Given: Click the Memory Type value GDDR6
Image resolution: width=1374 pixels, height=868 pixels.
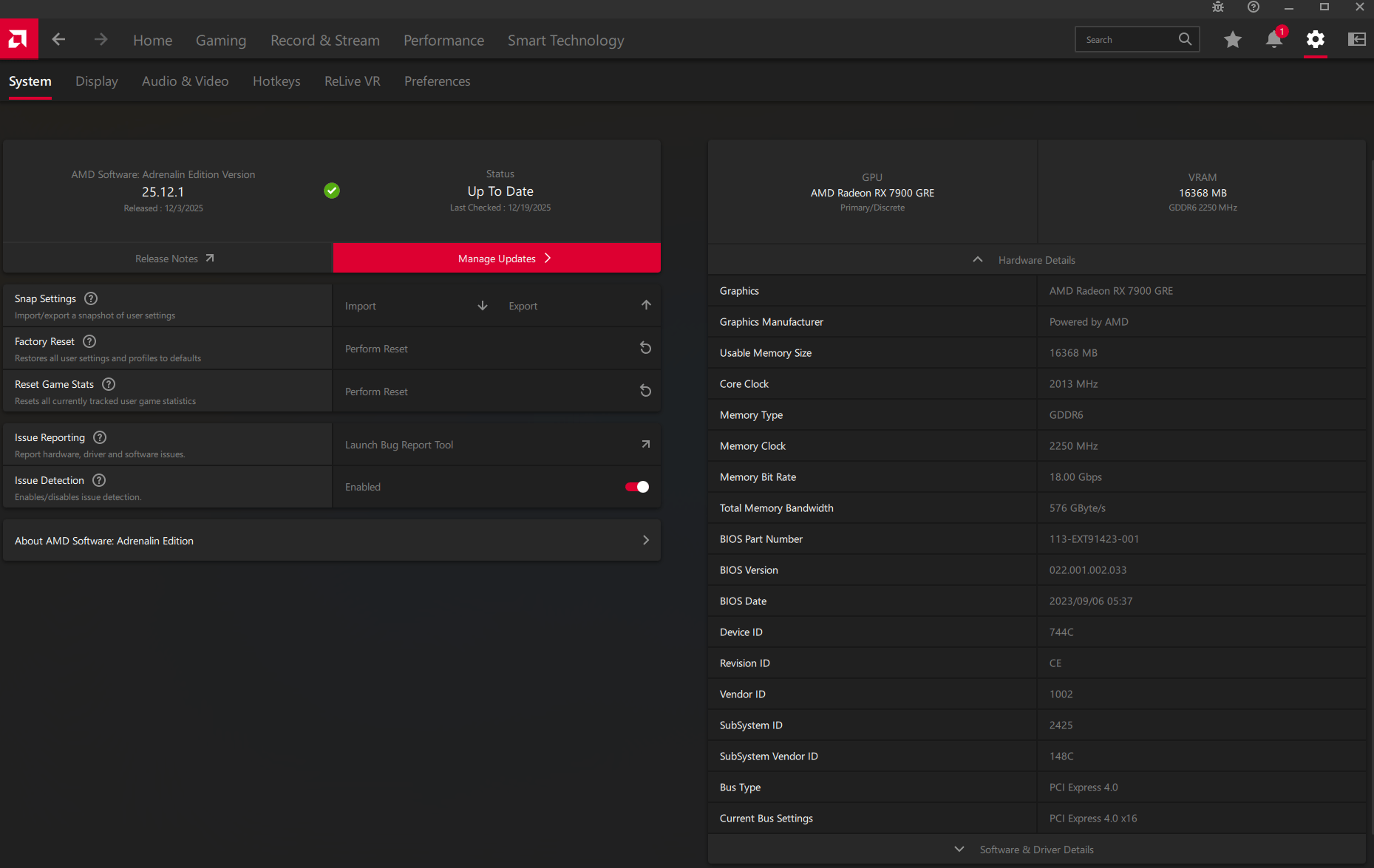Looking at the screenshot, I should pos(1066,415).
